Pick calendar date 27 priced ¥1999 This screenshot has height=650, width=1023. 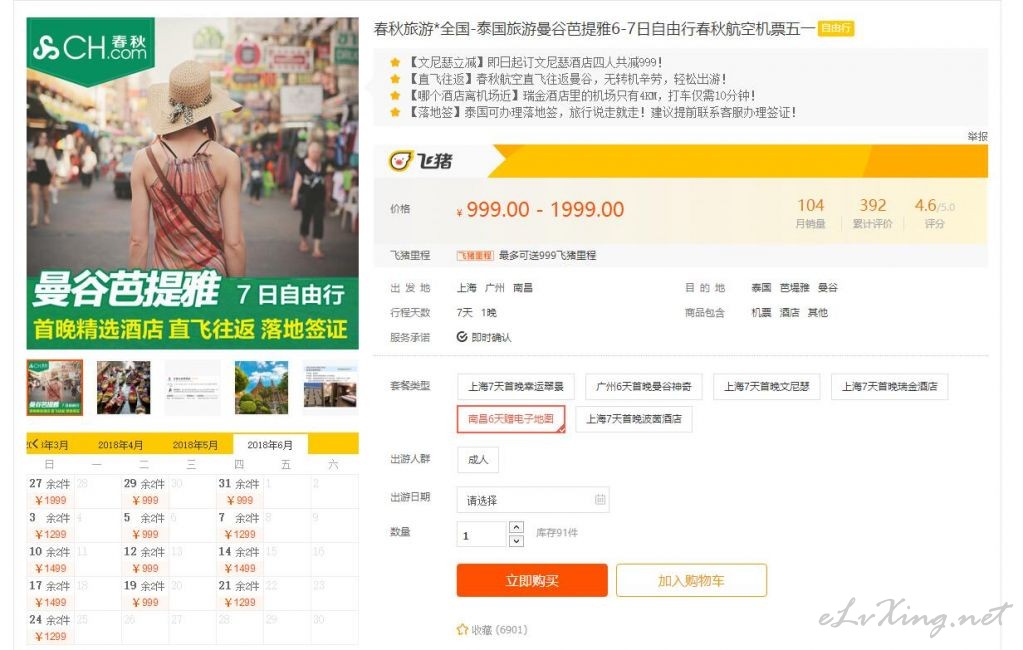coord(50,491)
